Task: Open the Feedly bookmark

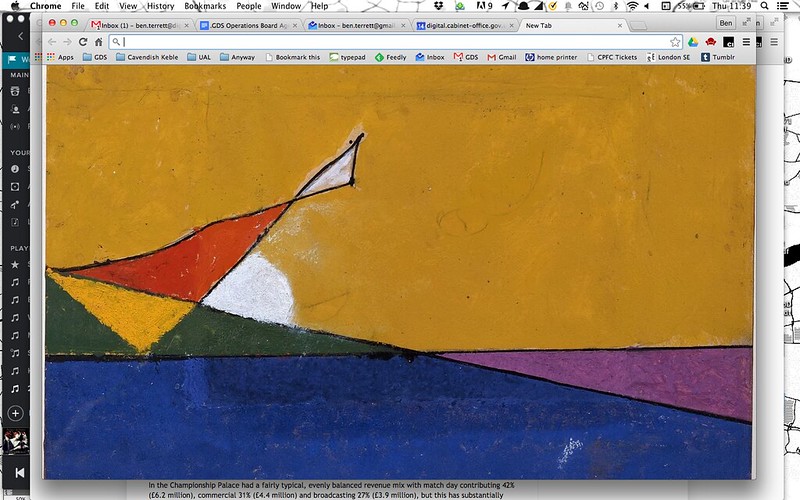Action: (x=390, y=58)
